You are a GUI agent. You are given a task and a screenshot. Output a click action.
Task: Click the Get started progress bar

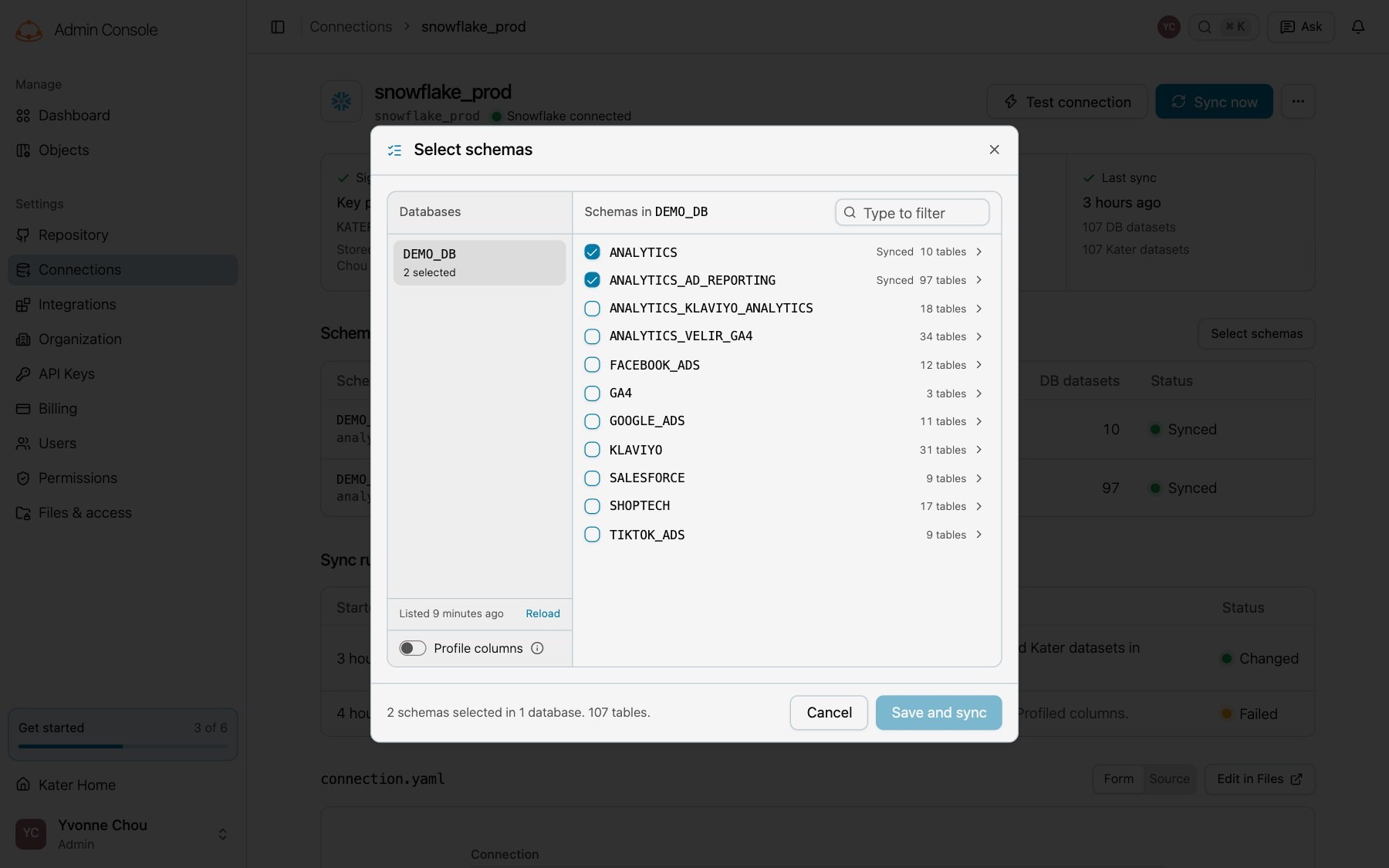click(123, 746)
